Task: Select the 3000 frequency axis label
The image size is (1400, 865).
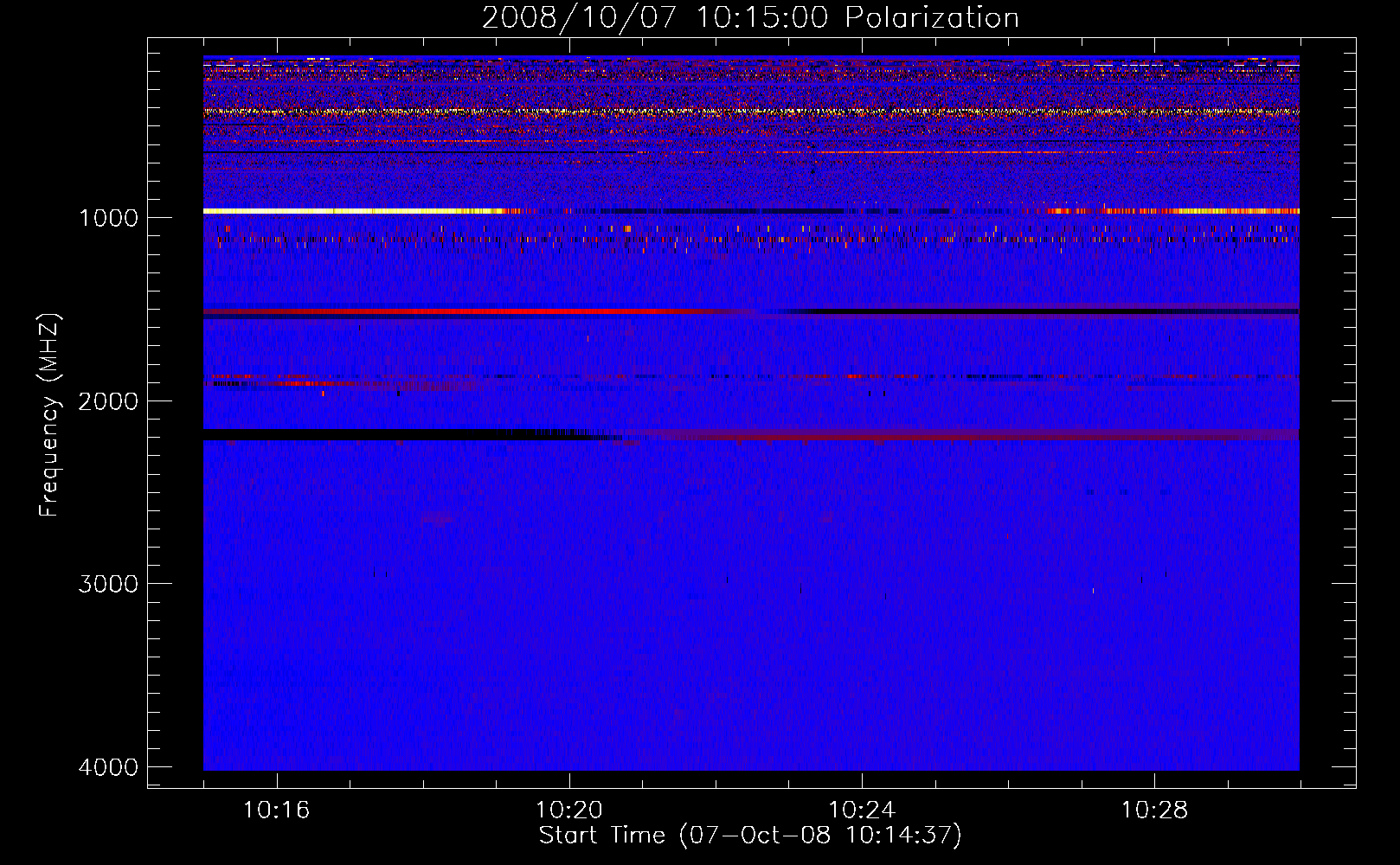Action: coord(108,584)
